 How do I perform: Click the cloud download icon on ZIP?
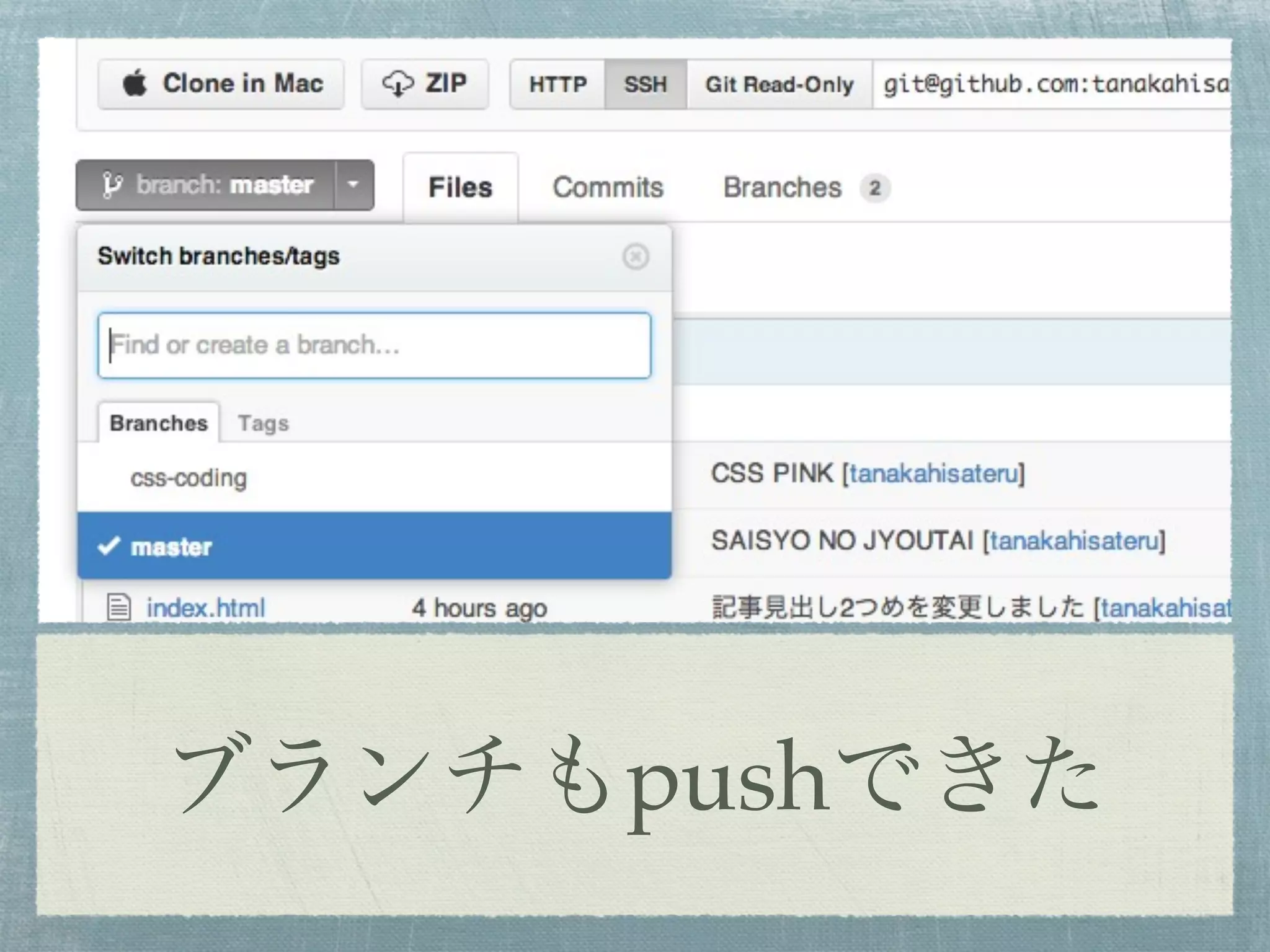(397, 84)
